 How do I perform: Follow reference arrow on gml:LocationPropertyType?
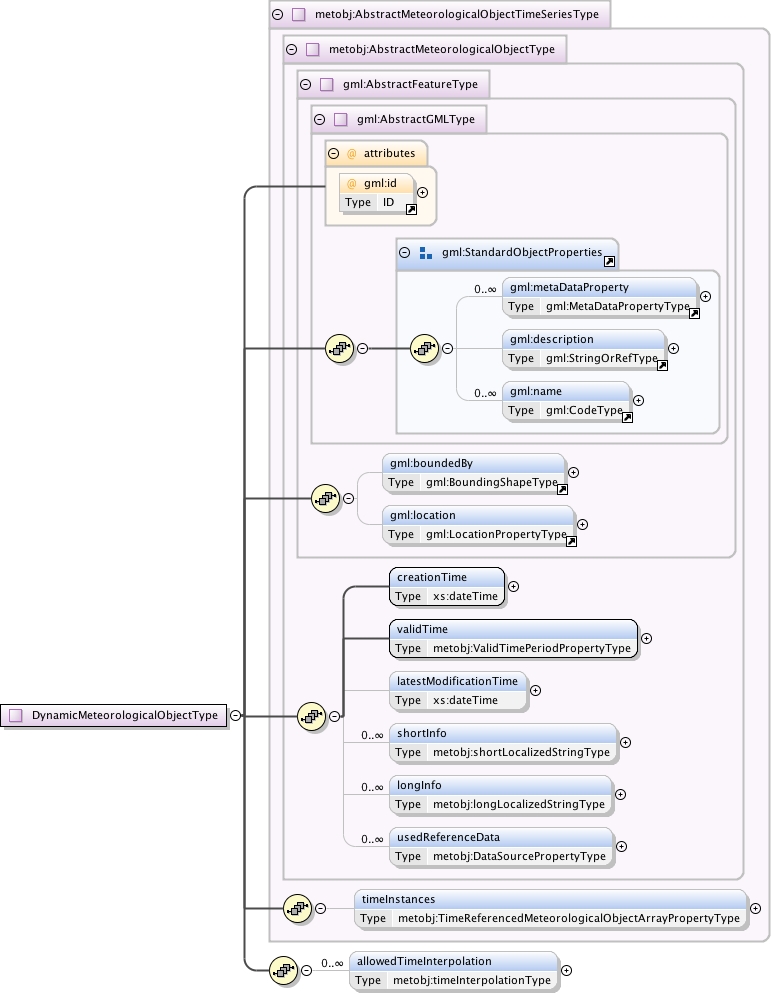click(x=571, y=541)
